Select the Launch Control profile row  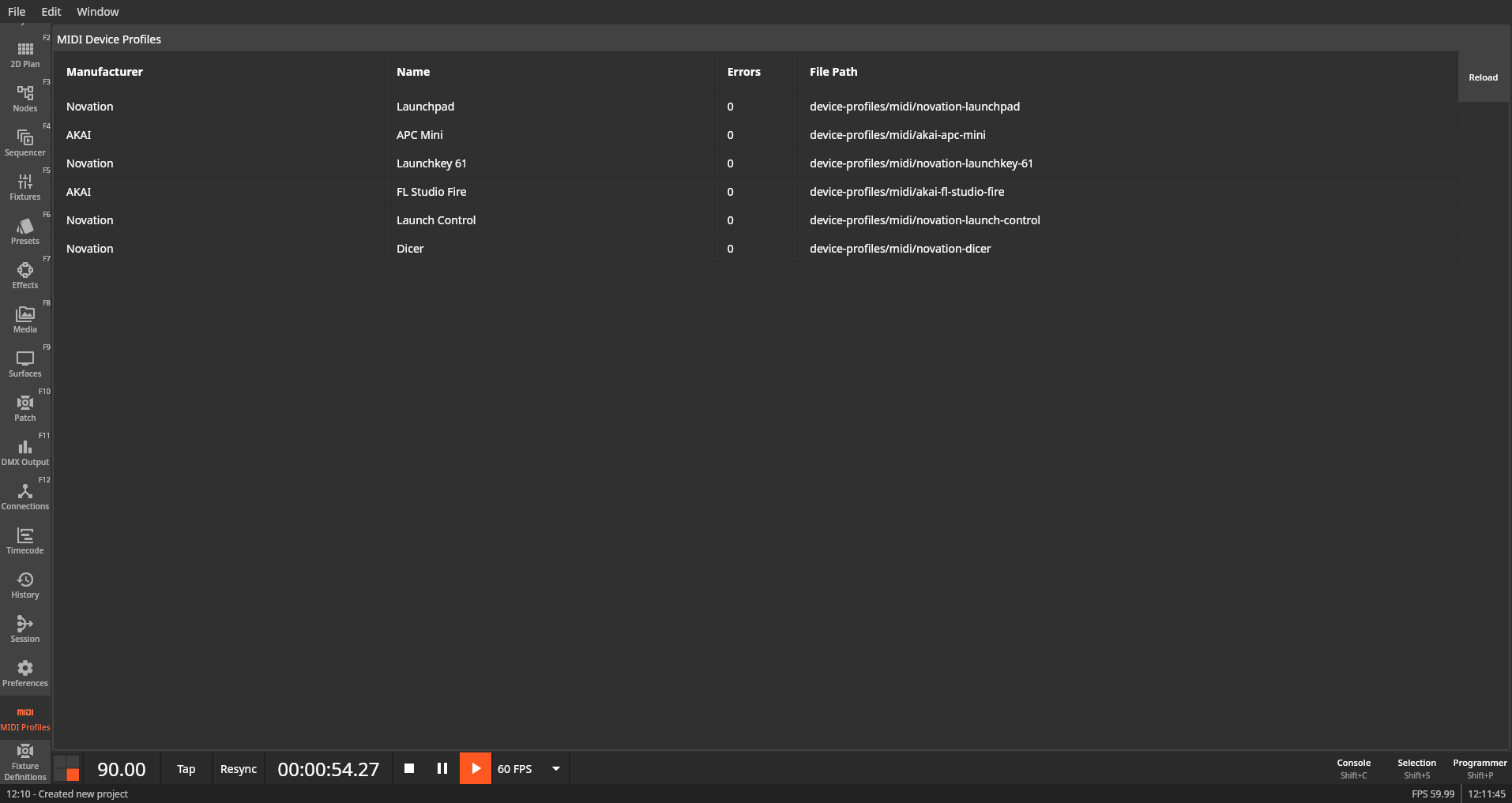756,220
